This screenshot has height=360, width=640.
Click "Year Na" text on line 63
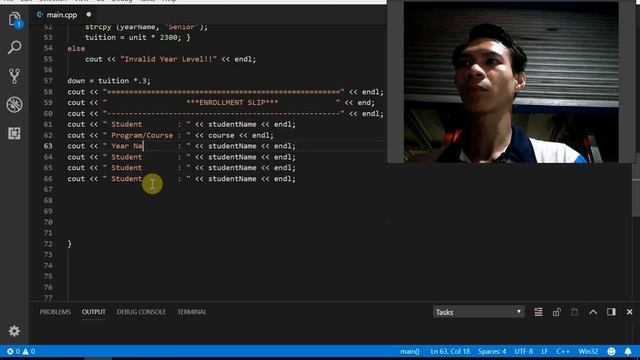point(127,146)
